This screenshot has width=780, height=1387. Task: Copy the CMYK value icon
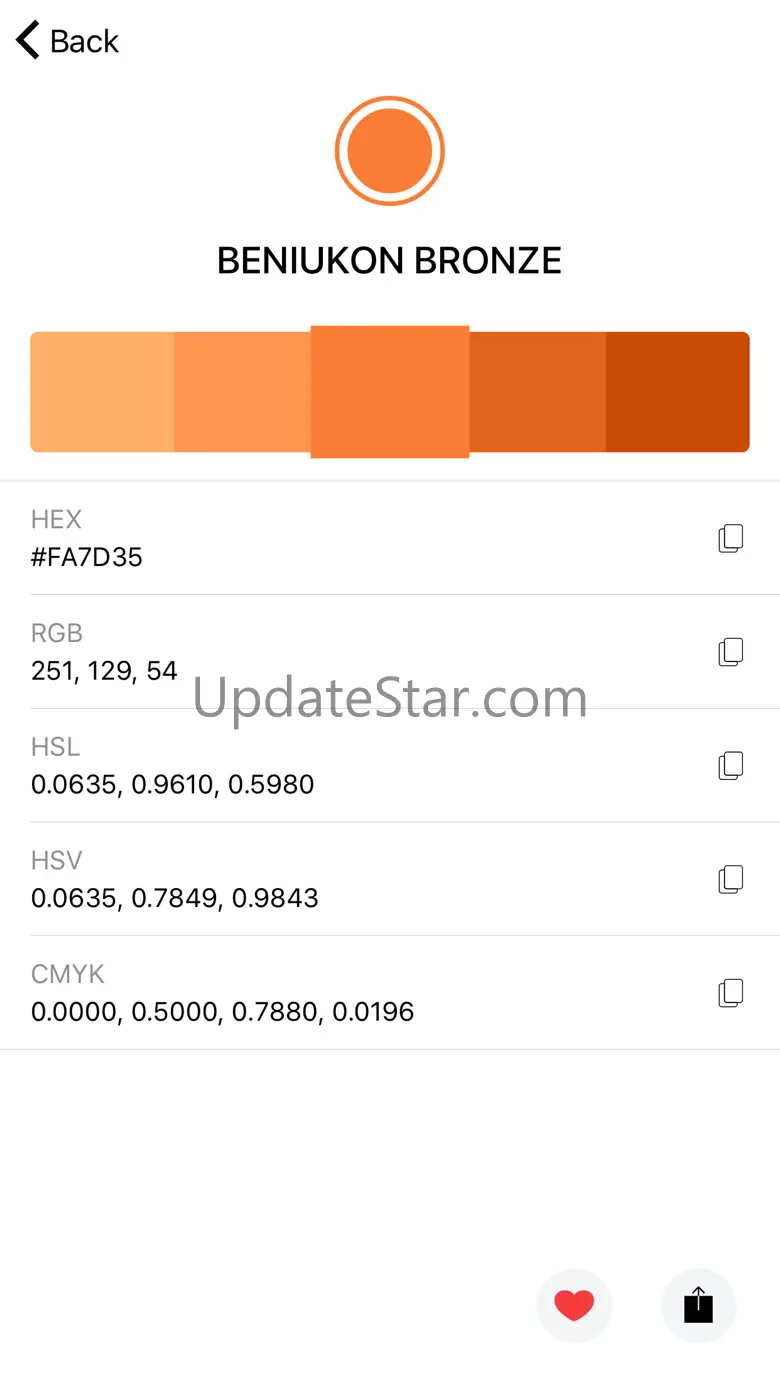(x=731, y=993)
